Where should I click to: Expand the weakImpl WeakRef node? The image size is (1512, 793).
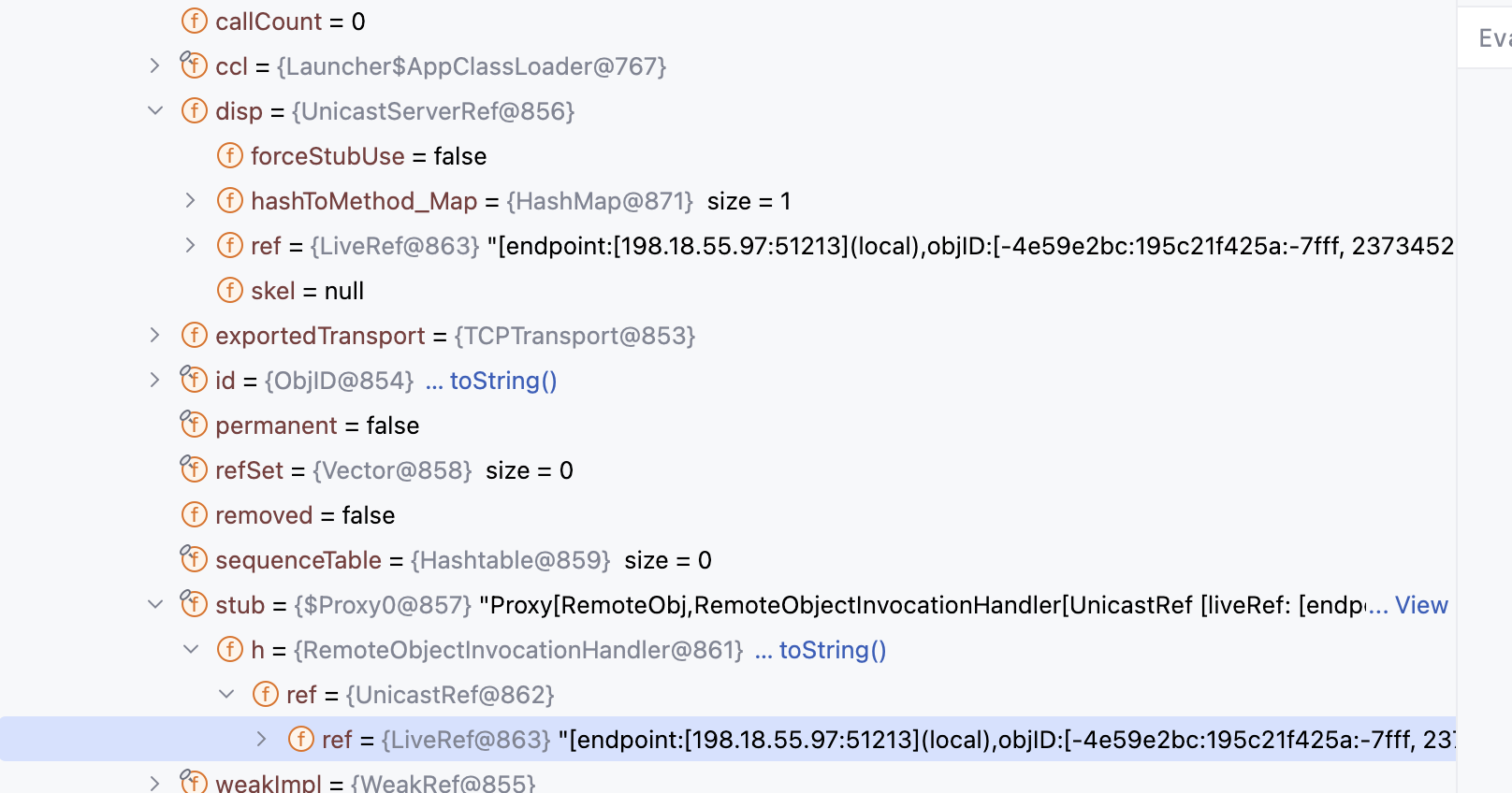[155, 783]
